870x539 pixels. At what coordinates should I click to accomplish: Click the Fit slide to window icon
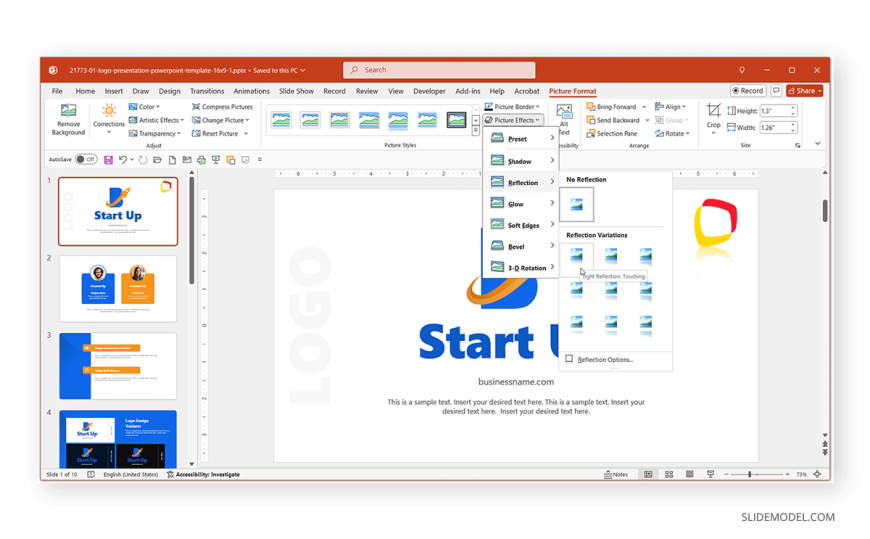[x=817, y=475]
